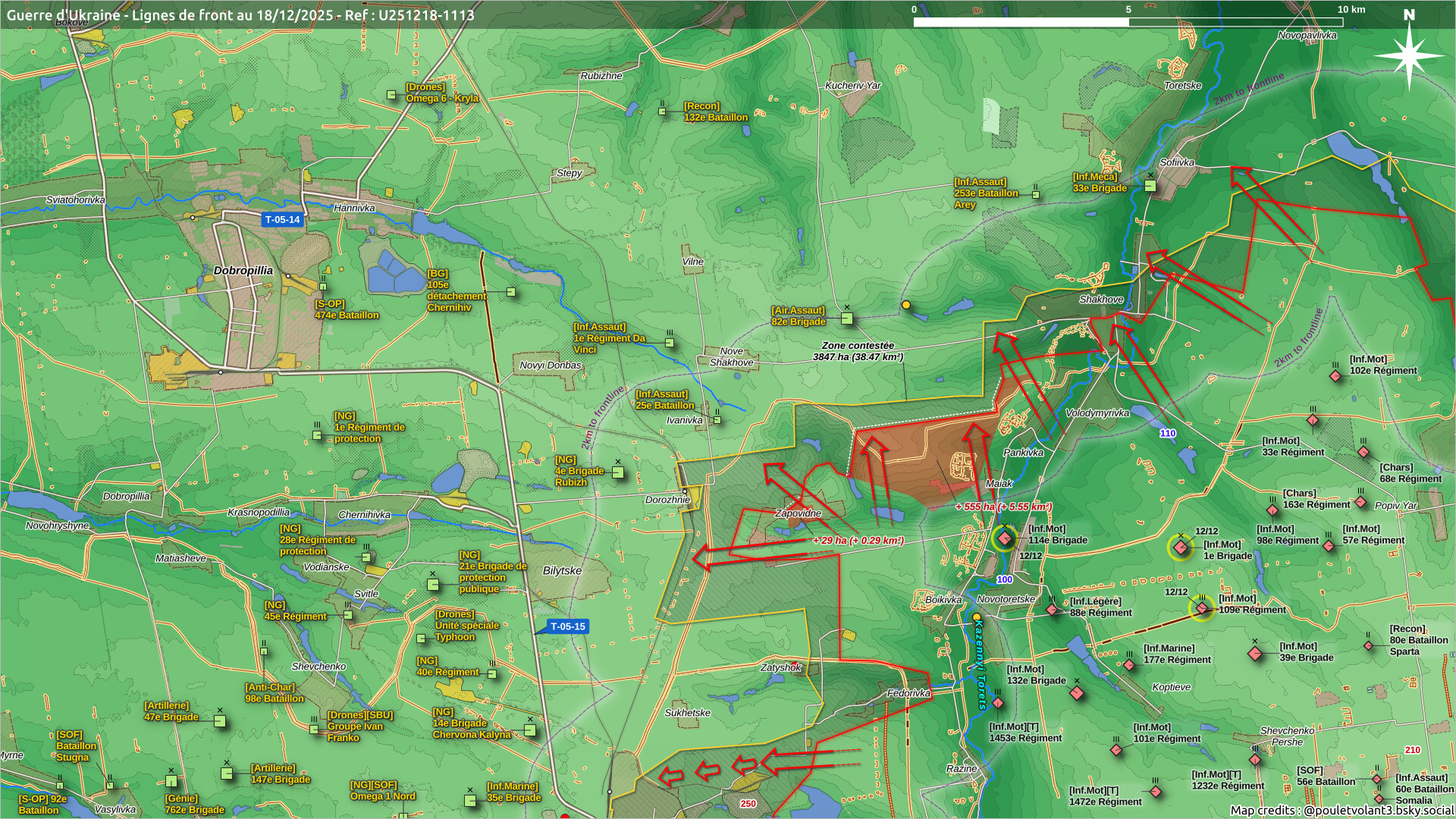Screen dimensions: 1456x819
Task: Click the 109e Régiment highlighted diamond marker
Action: click(1202, 607)
